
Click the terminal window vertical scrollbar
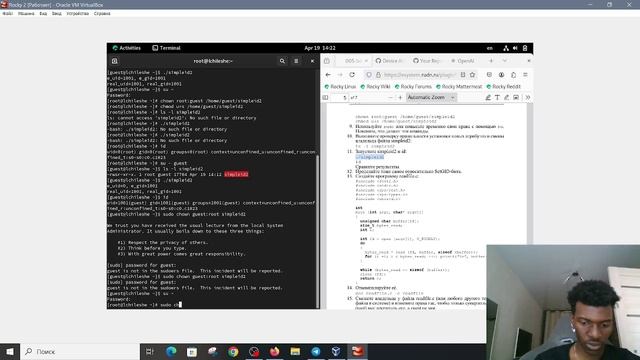318,232
